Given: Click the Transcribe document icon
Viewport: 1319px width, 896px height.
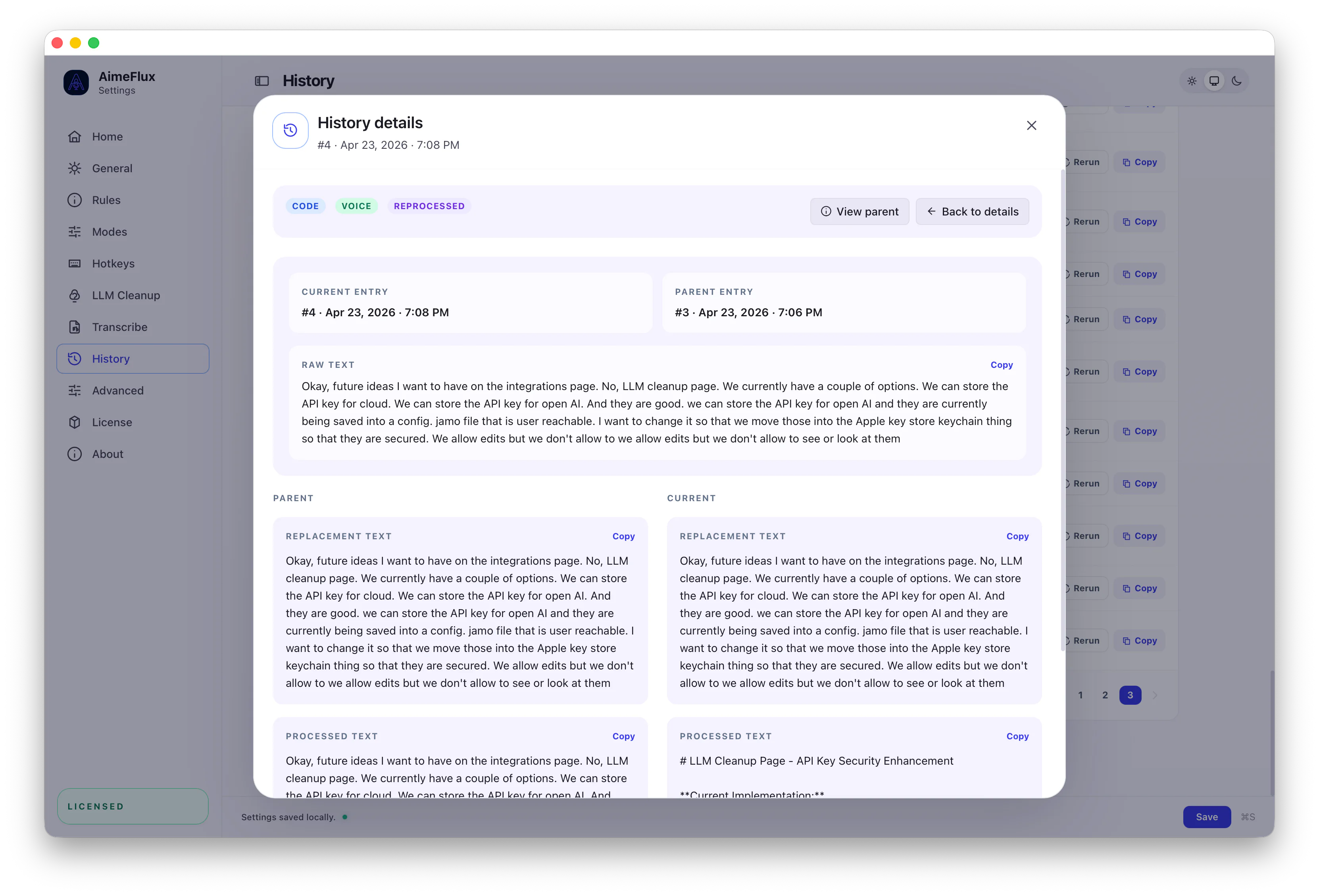Looking at the screenshot, I should click(x=74, y=327).
